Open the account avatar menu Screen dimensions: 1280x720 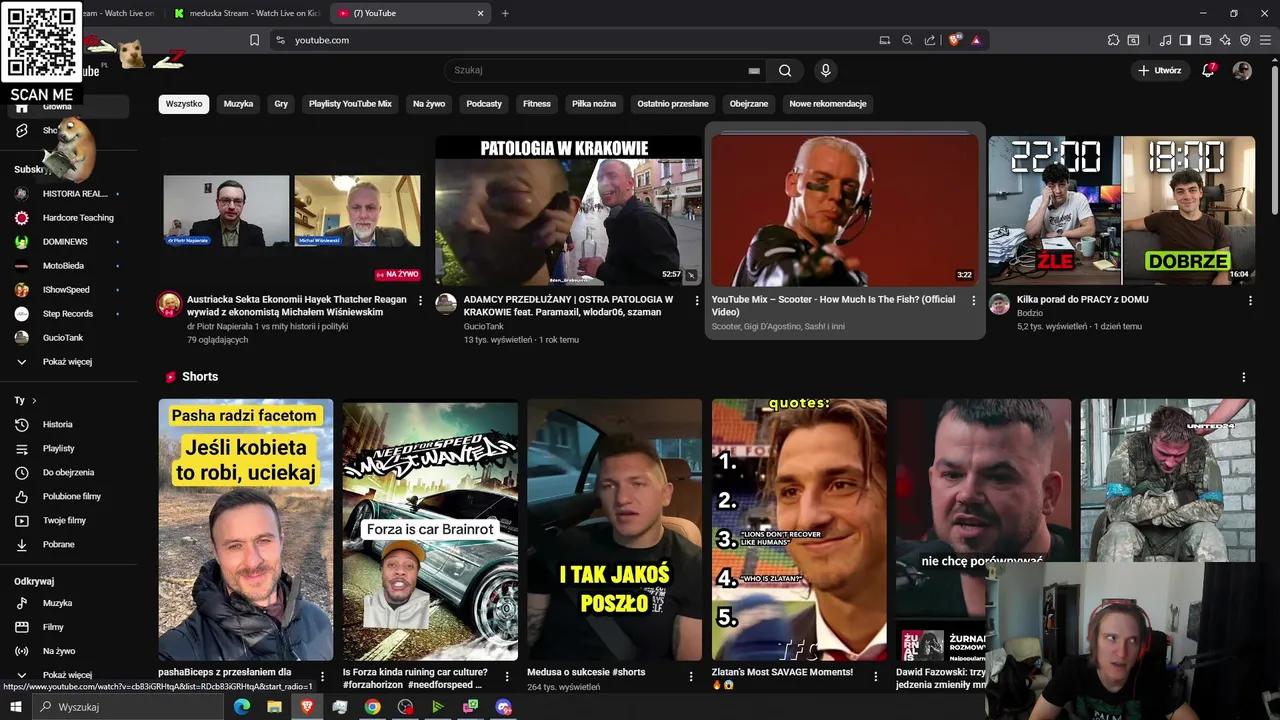1242,70
